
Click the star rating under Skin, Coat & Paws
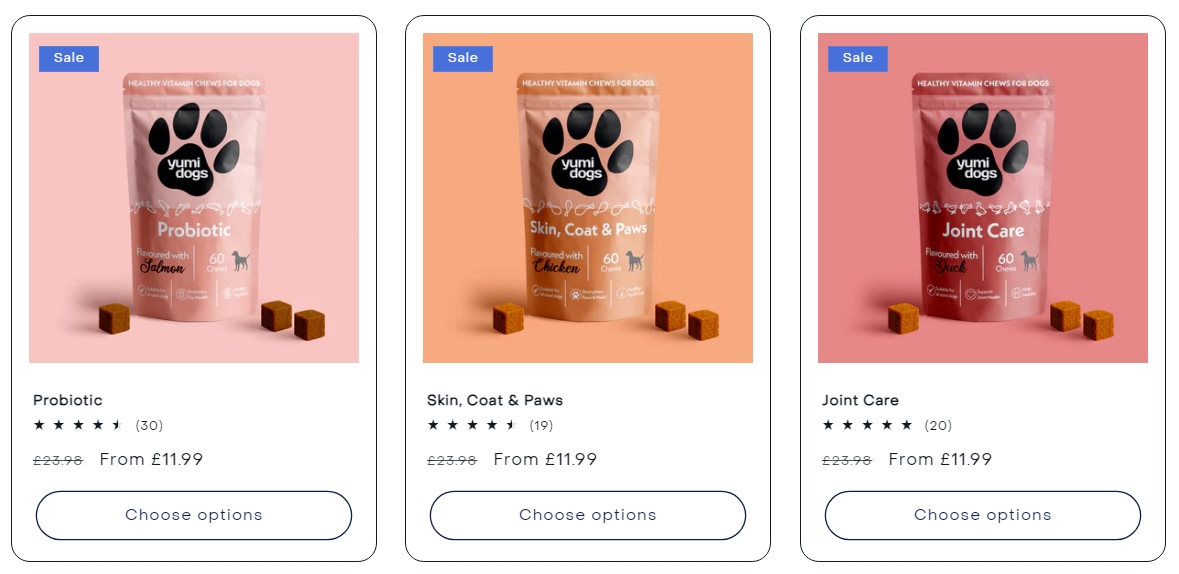coord(472,425)
